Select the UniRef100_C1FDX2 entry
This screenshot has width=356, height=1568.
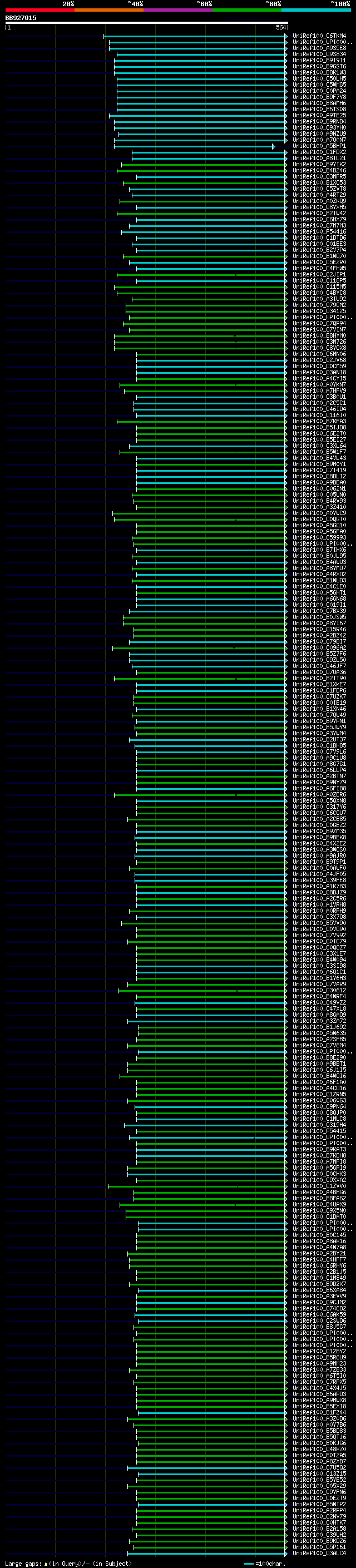pyautogui.click(x=319, y=152)
